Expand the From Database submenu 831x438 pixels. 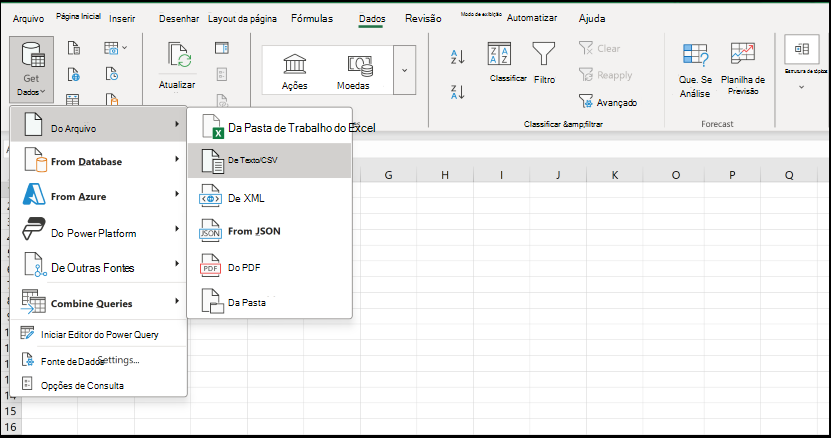coord(99,160)
